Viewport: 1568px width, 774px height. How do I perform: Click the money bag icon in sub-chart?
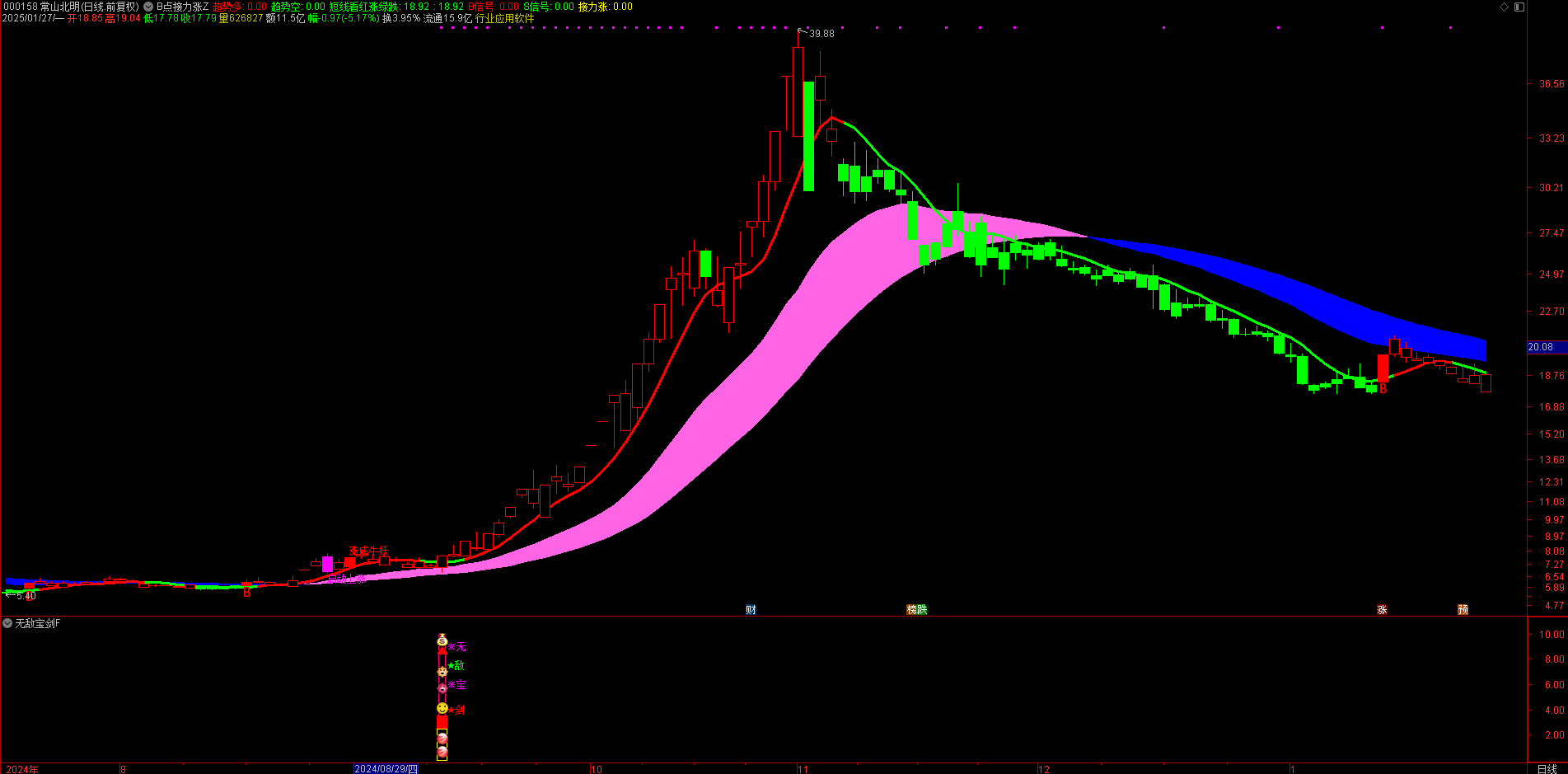[442, 640]
